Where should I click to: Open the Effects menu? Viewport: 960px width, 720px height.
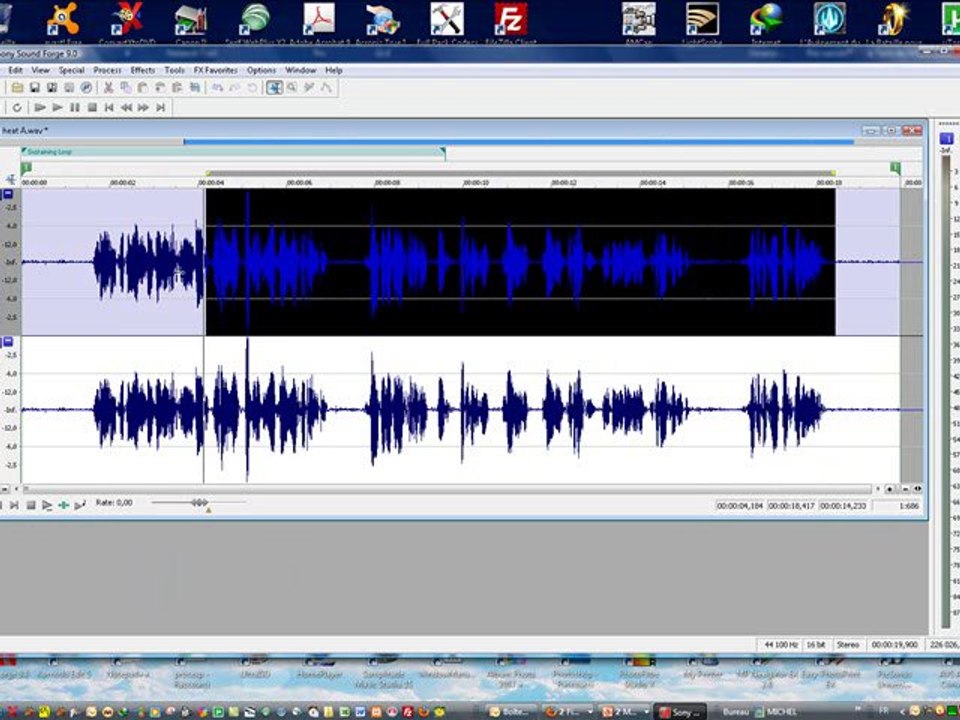[x=143, y=70]
